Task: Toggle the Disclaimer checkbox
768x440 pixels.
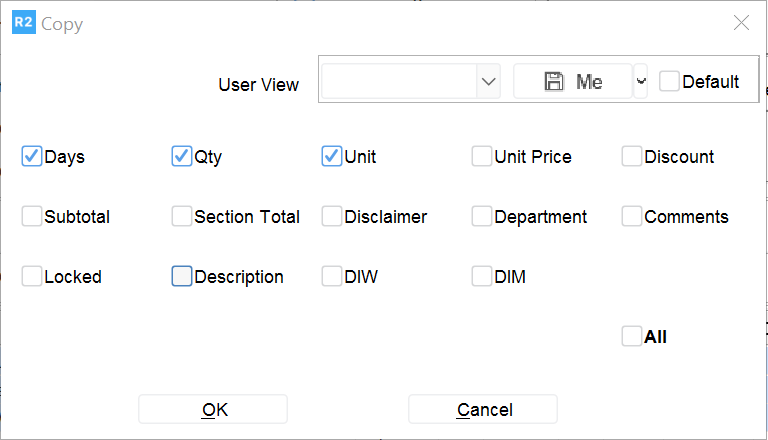Action: pyautogui.click(x=331, y=216)
